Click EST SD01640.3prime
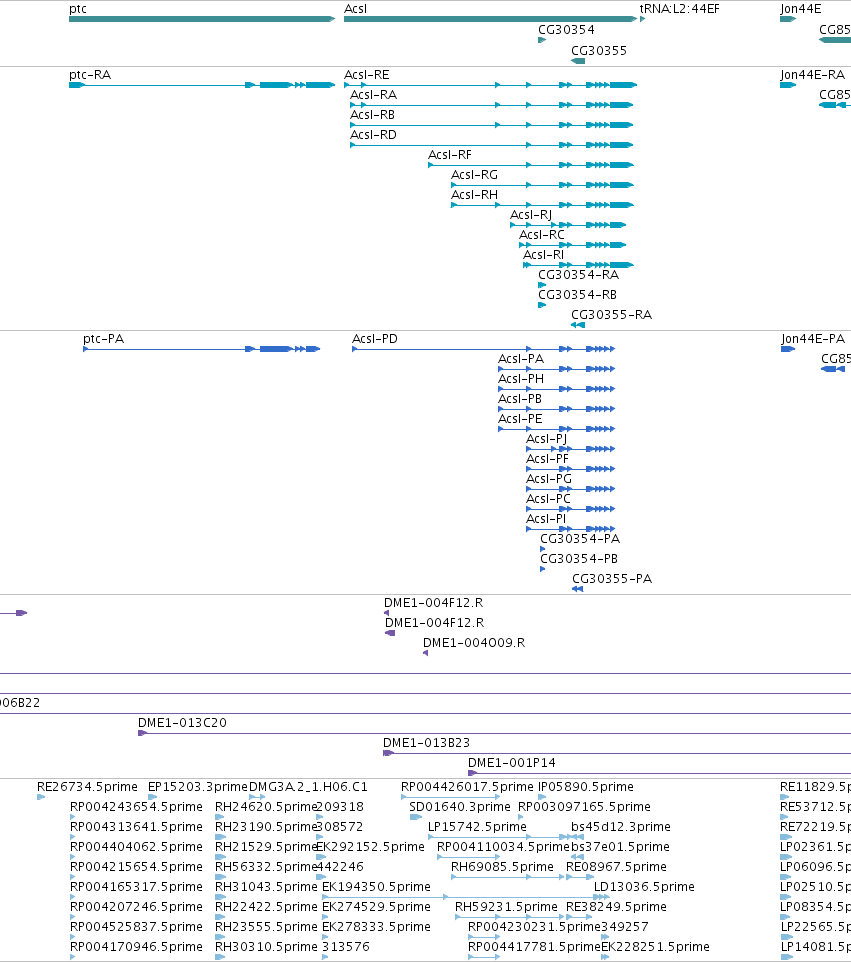This screenshot has width=851, height=962. pos(416,817)
